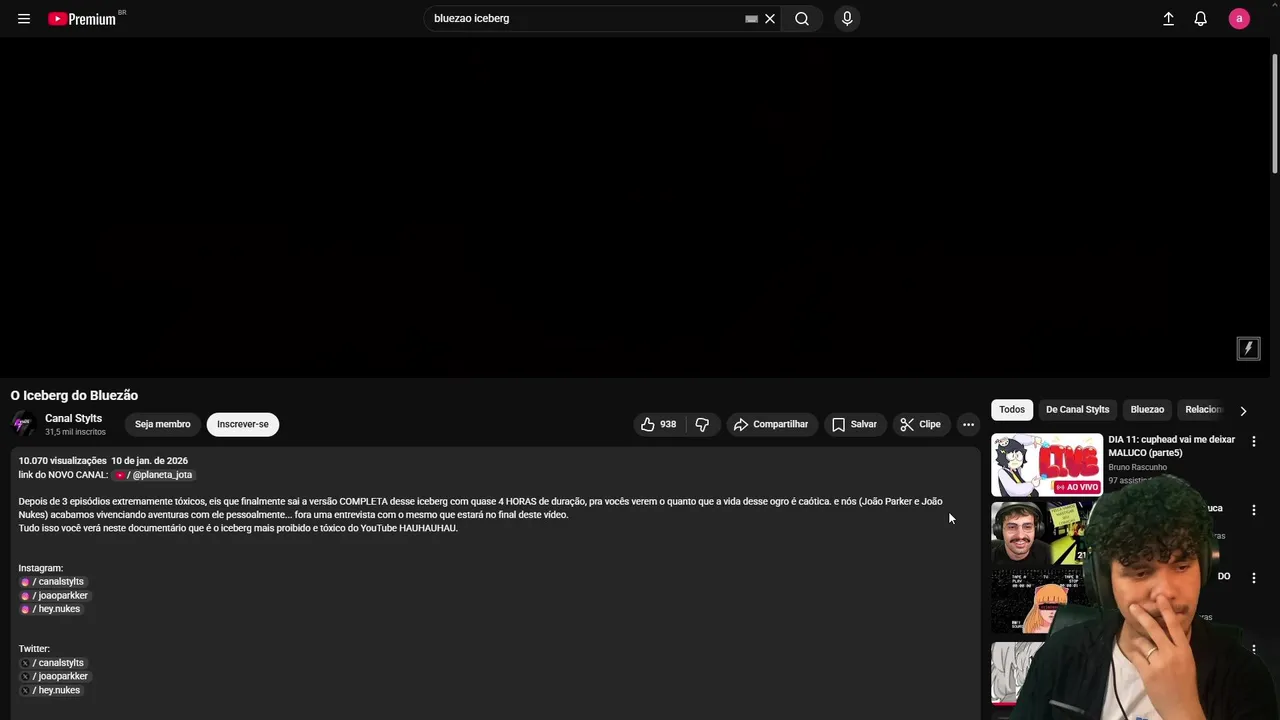Click the magnifier search button
This screenshot has height=720, width=1280.
tap(802, 18)
